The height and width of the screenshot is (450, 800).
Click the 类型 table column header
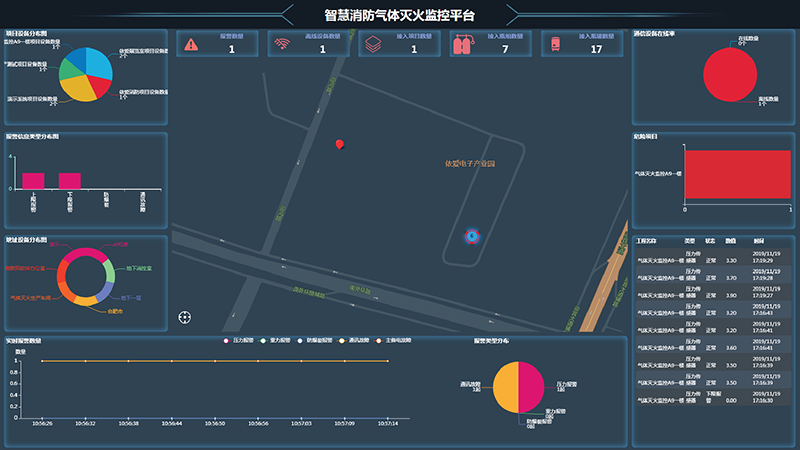point(690,241)
